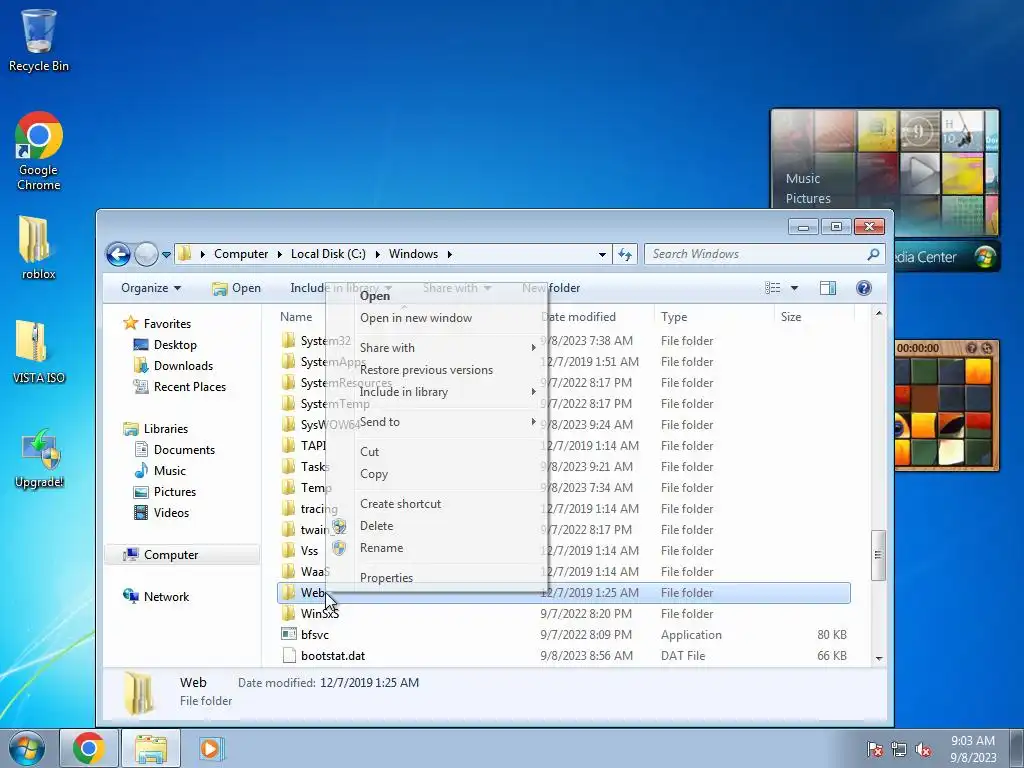This screenshot has width=1024, height=768.
Task: Select the WinSxS folder row
Action: point(564,614)
